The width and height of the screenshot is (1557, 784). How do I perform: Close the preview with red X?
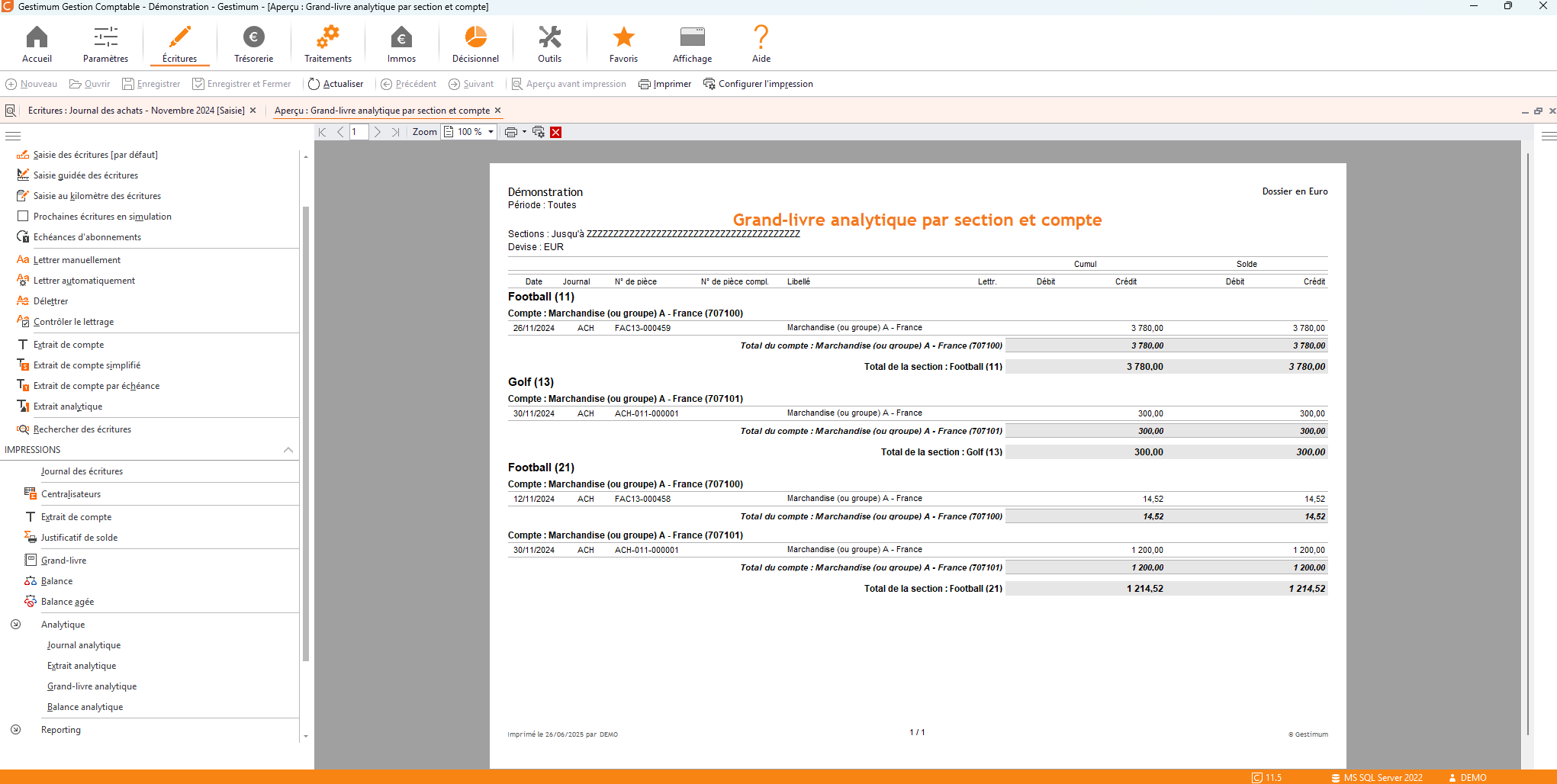click(556, 132)
